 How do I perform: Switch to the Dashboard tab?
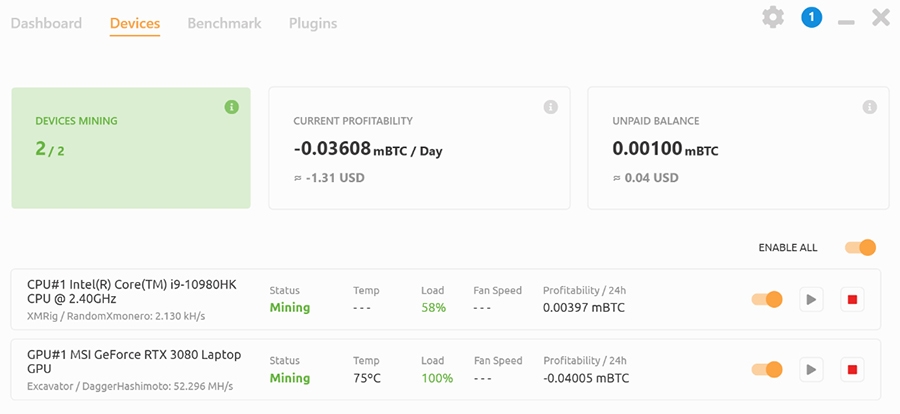tap(46, 23)
